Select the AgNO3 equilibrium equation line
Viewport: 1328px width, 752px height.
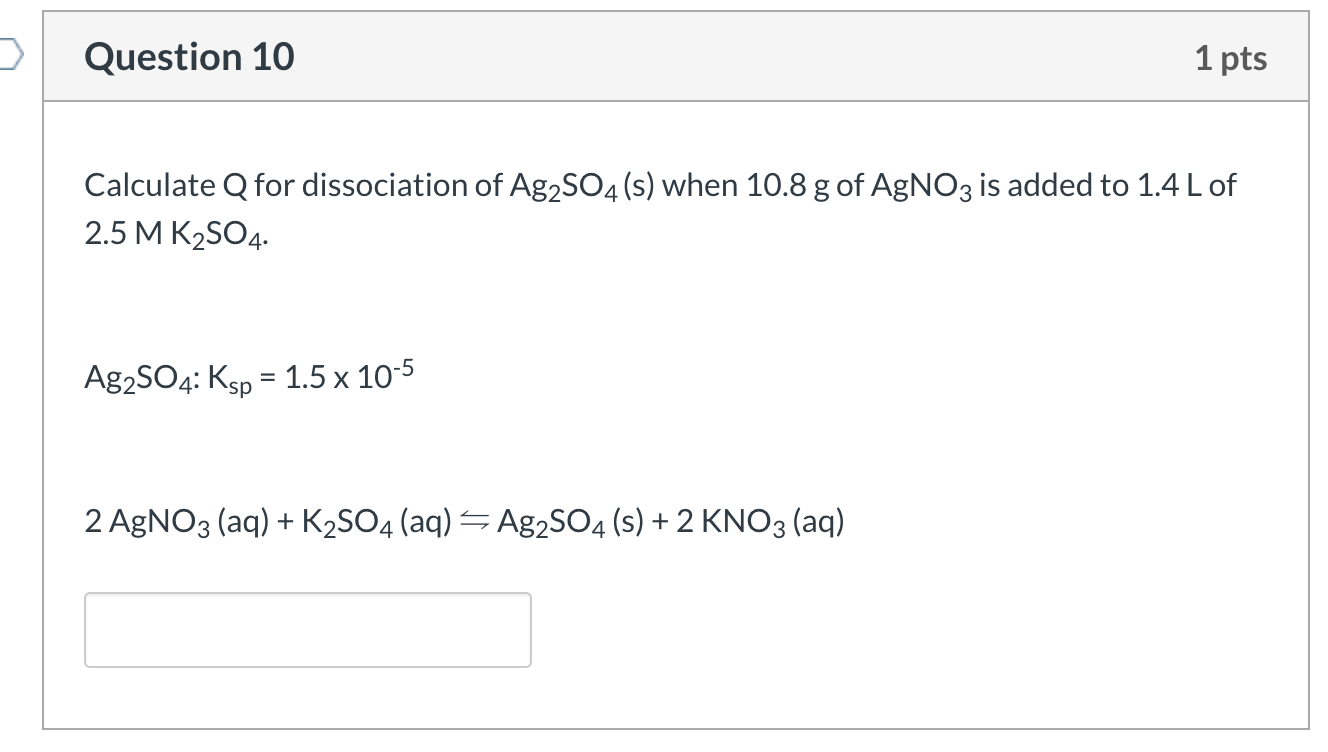[463, 520]
